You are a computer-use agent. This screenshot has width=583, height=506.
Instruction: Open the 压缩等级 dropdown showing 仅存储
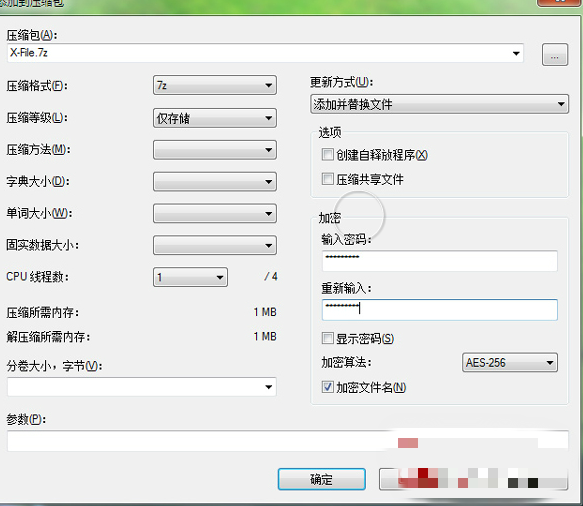[x=215, y=118]
